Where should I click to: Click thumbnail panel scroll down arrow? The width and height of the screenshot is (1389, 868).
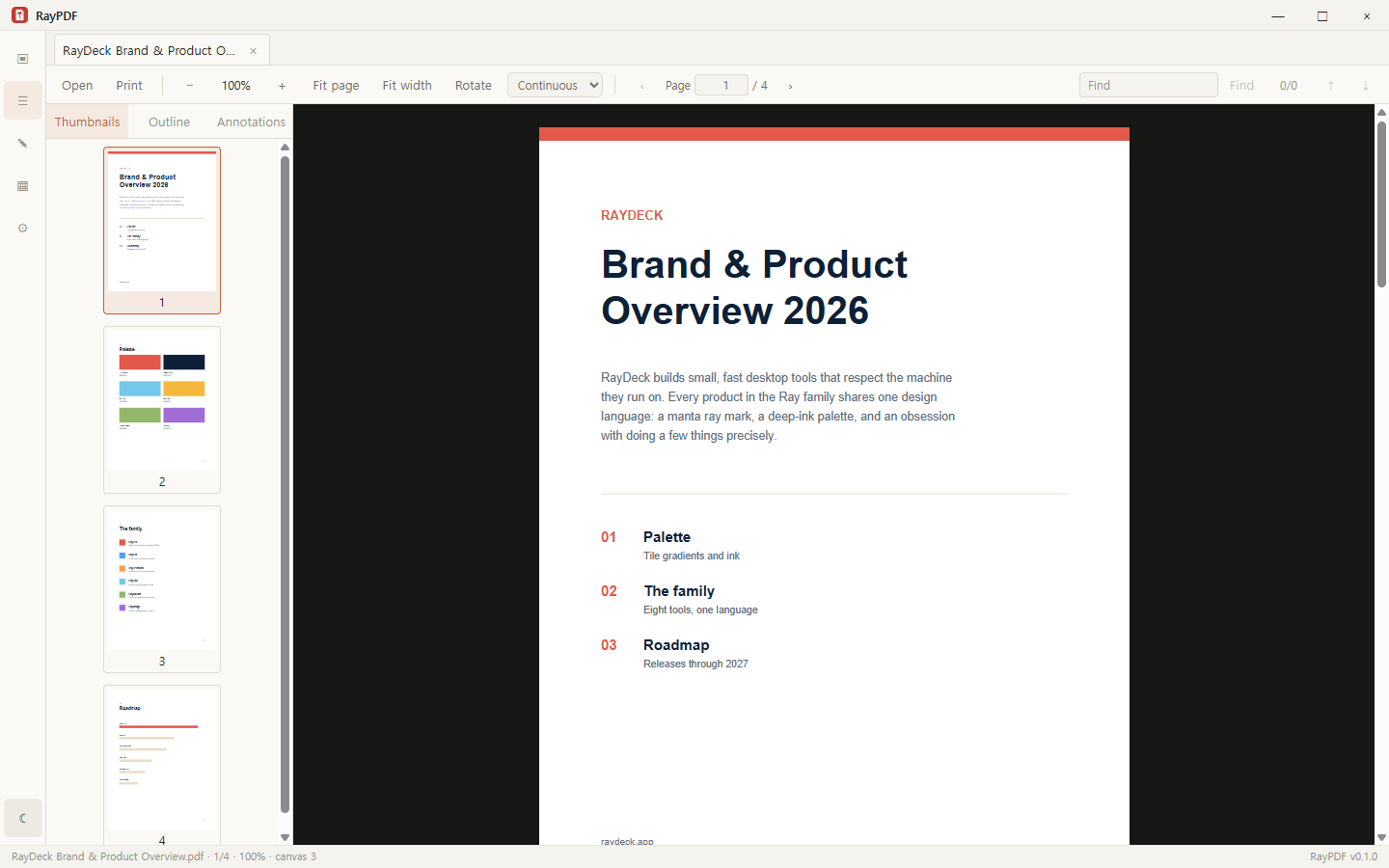(x=285, y=837)
